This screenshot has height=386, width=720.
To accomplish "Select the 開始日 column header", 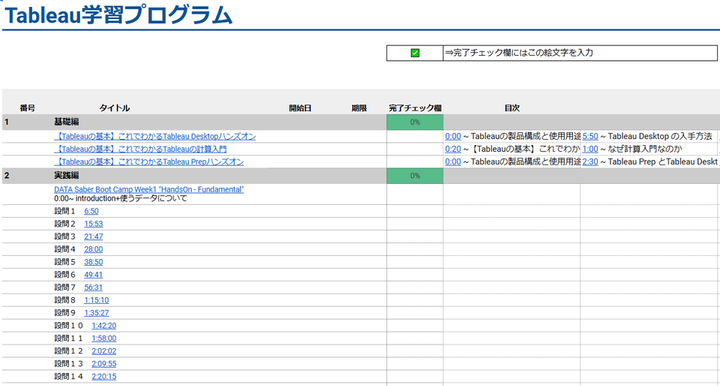I will 300,108.
